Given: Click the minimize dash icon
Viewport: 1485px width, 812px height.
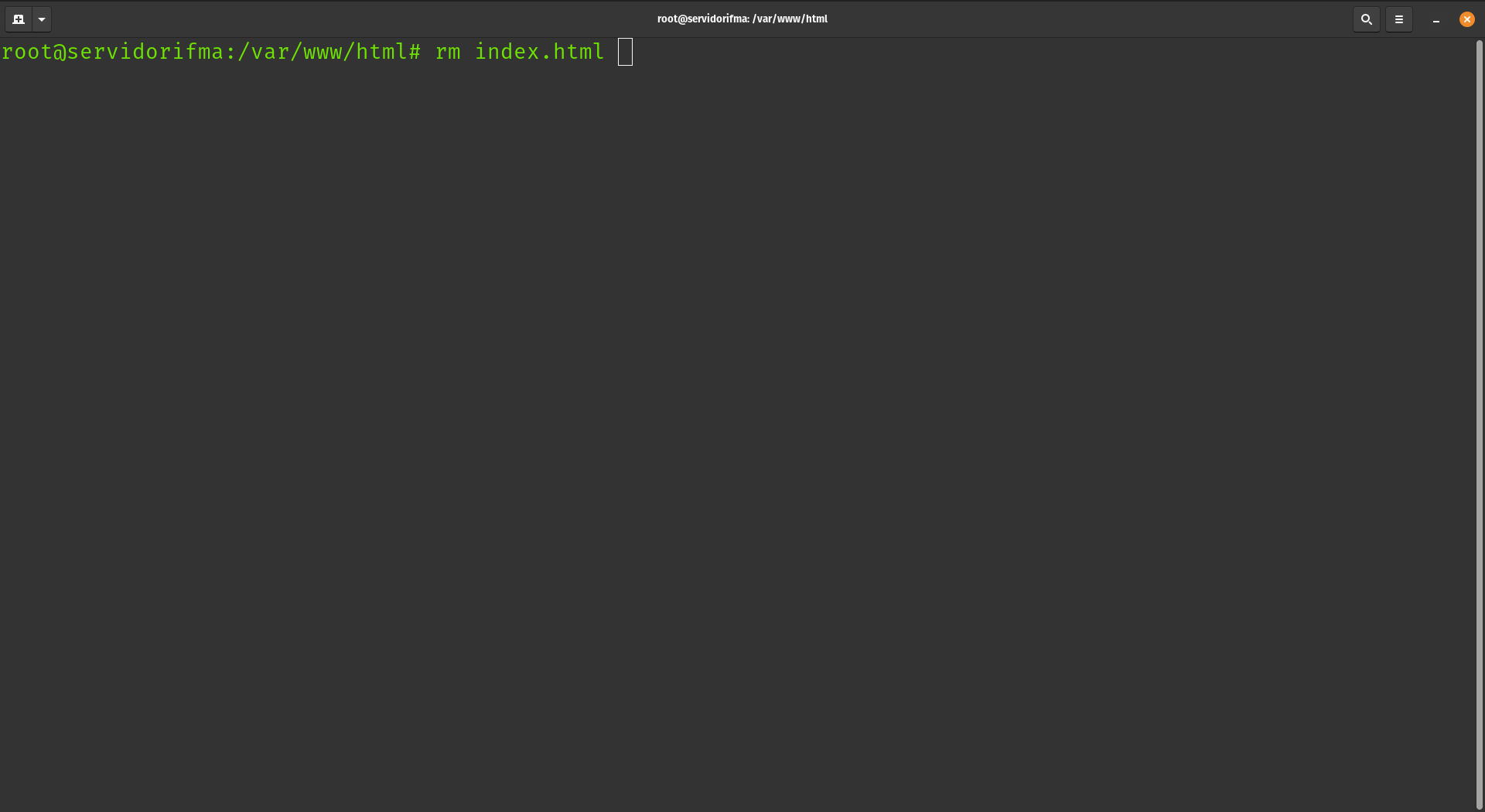Looking at the screenshot, I should [x=1435, y=19].
